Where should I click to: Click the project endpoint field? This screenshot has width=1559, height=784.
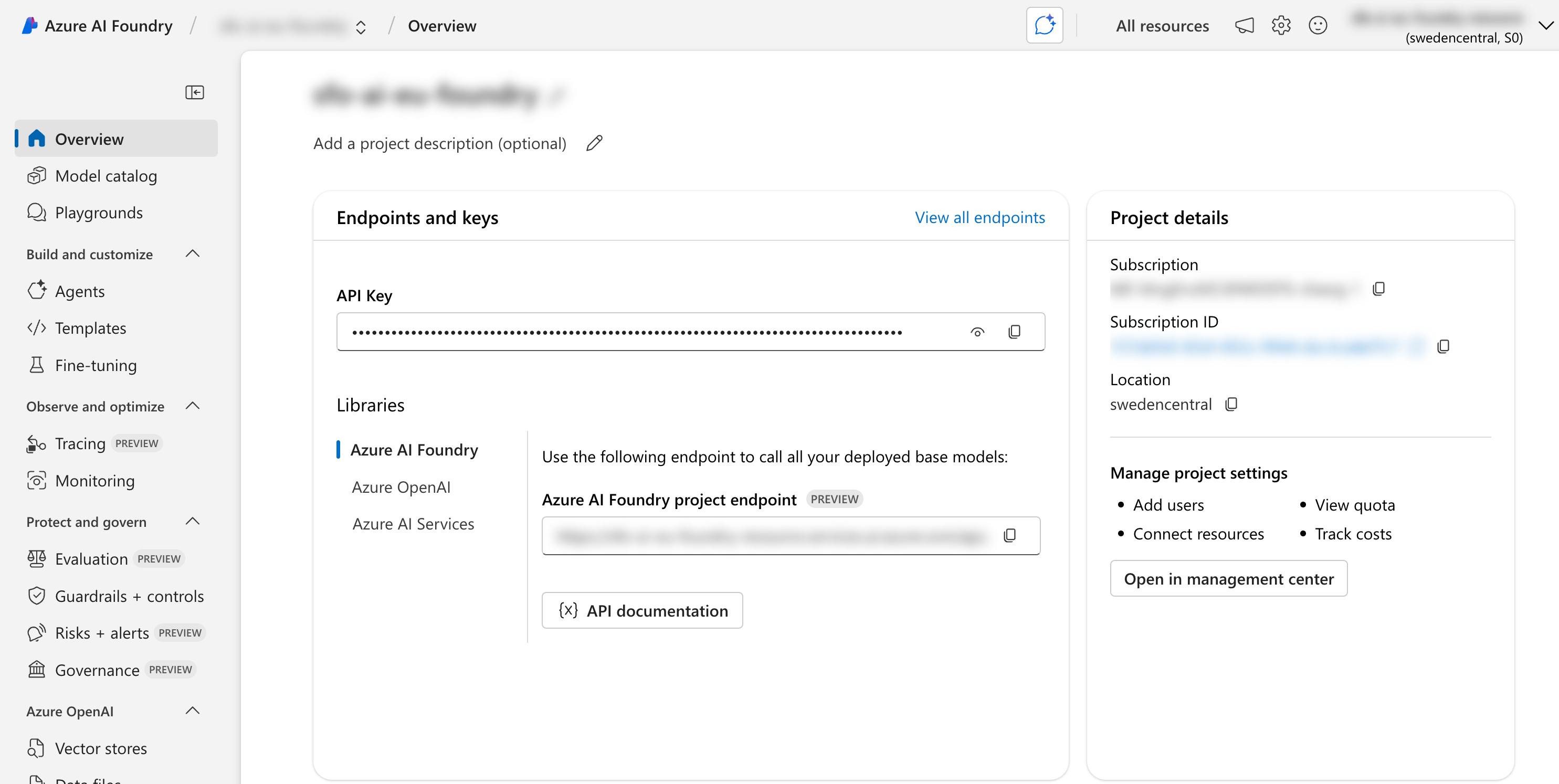pos(791,535)
